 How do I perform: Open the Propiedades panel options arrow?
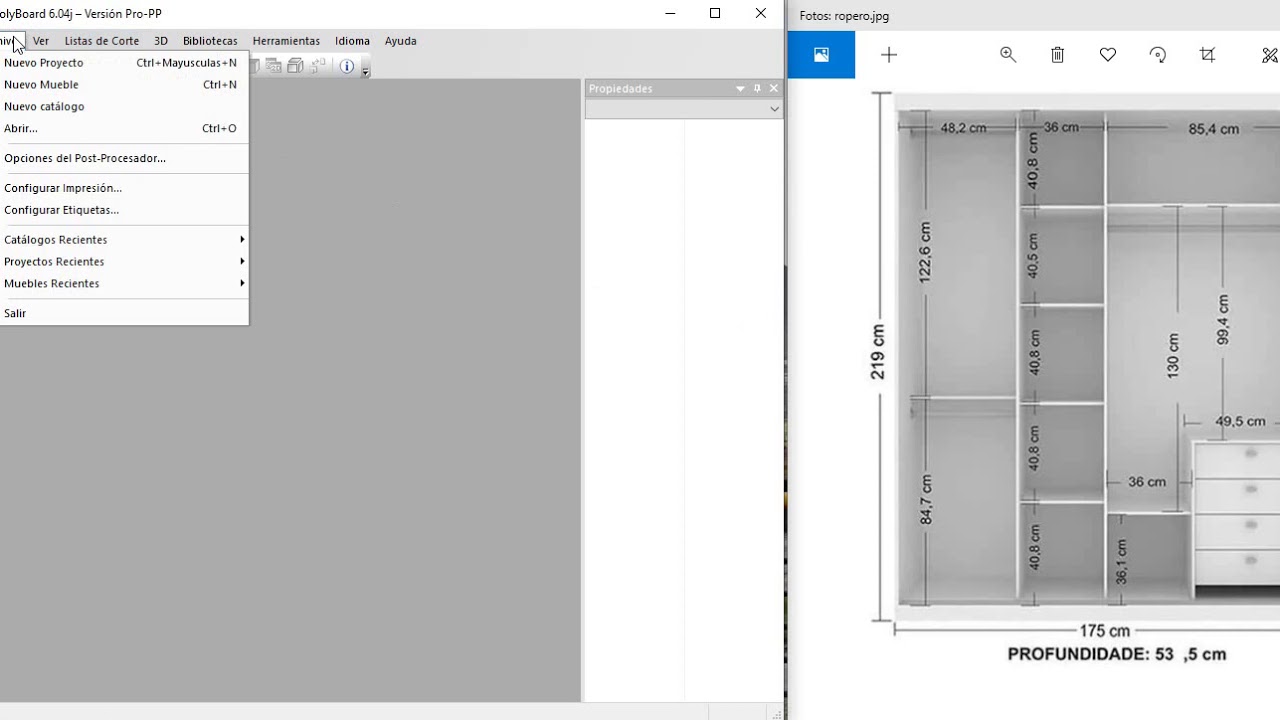(x=740, y=88)
